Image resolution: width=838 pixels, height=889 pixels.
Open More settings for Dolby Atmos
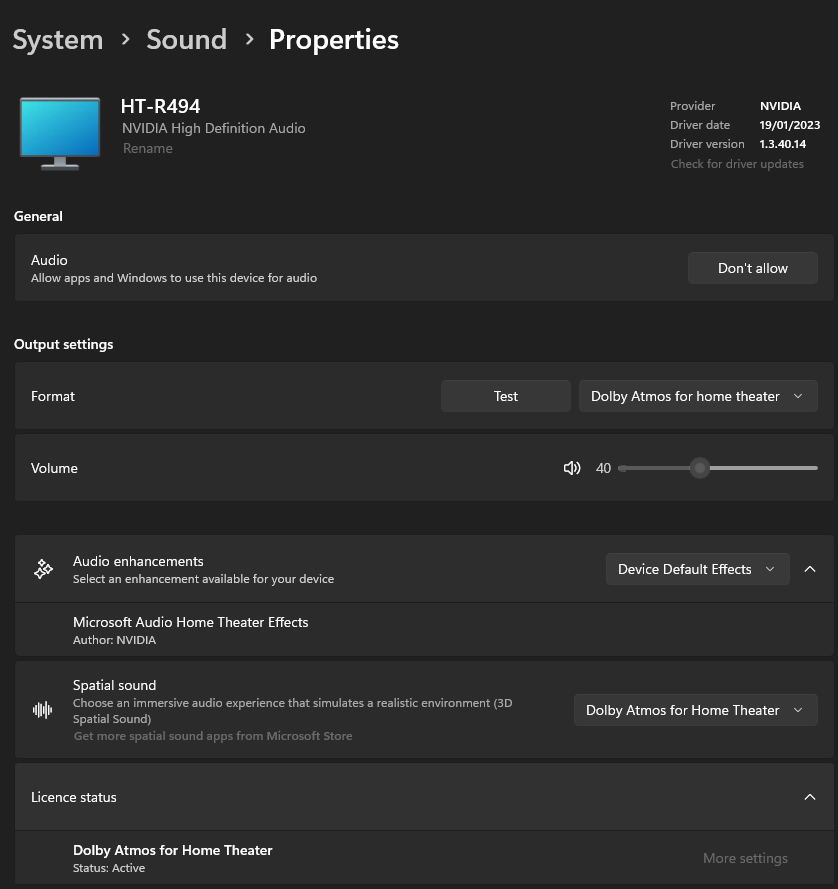click(x=745, y=858)
